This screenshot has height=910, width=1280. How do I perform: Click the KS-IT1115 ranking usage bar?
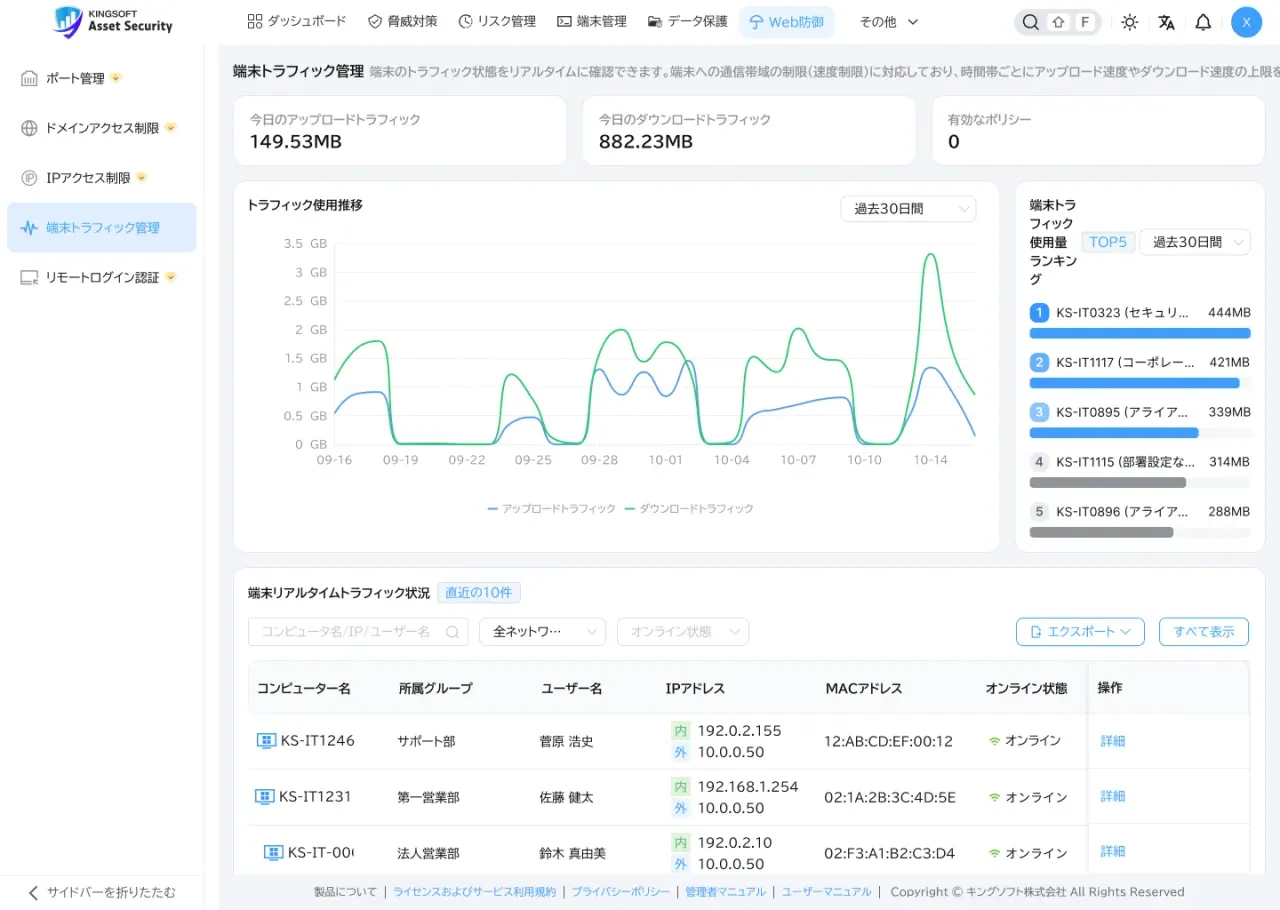pos(1140,482)
